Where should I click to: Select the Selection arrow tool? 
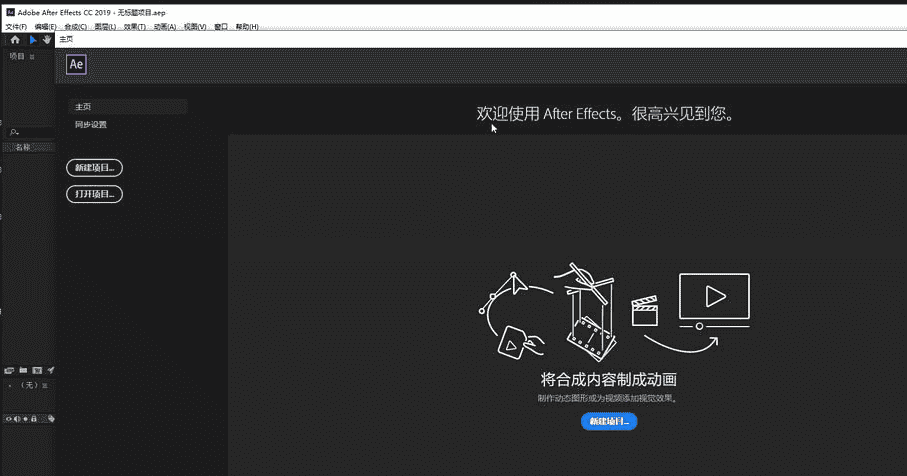click(x=32, y=40)
